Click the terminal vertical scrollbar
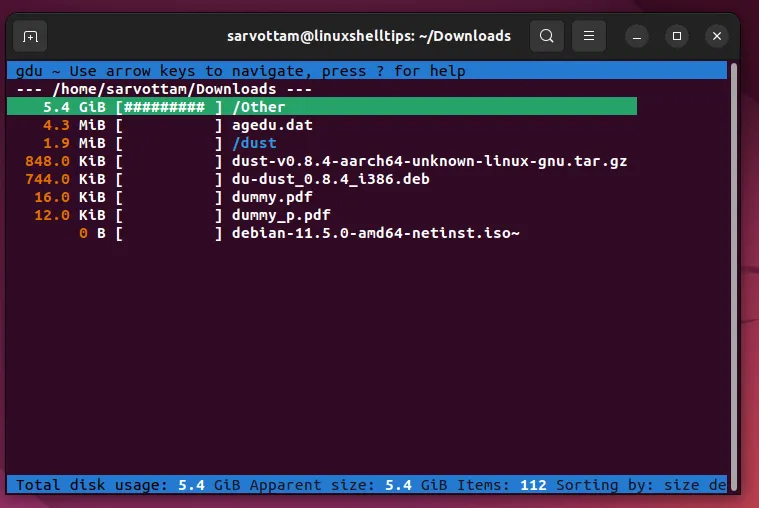 (734, 276)
